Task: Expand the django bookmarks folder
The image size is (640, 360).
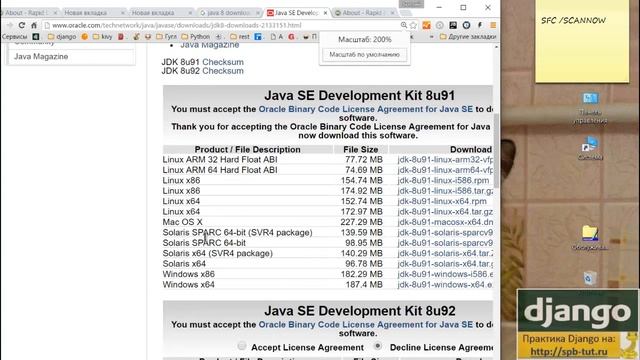Action: [x=62, y=37]
